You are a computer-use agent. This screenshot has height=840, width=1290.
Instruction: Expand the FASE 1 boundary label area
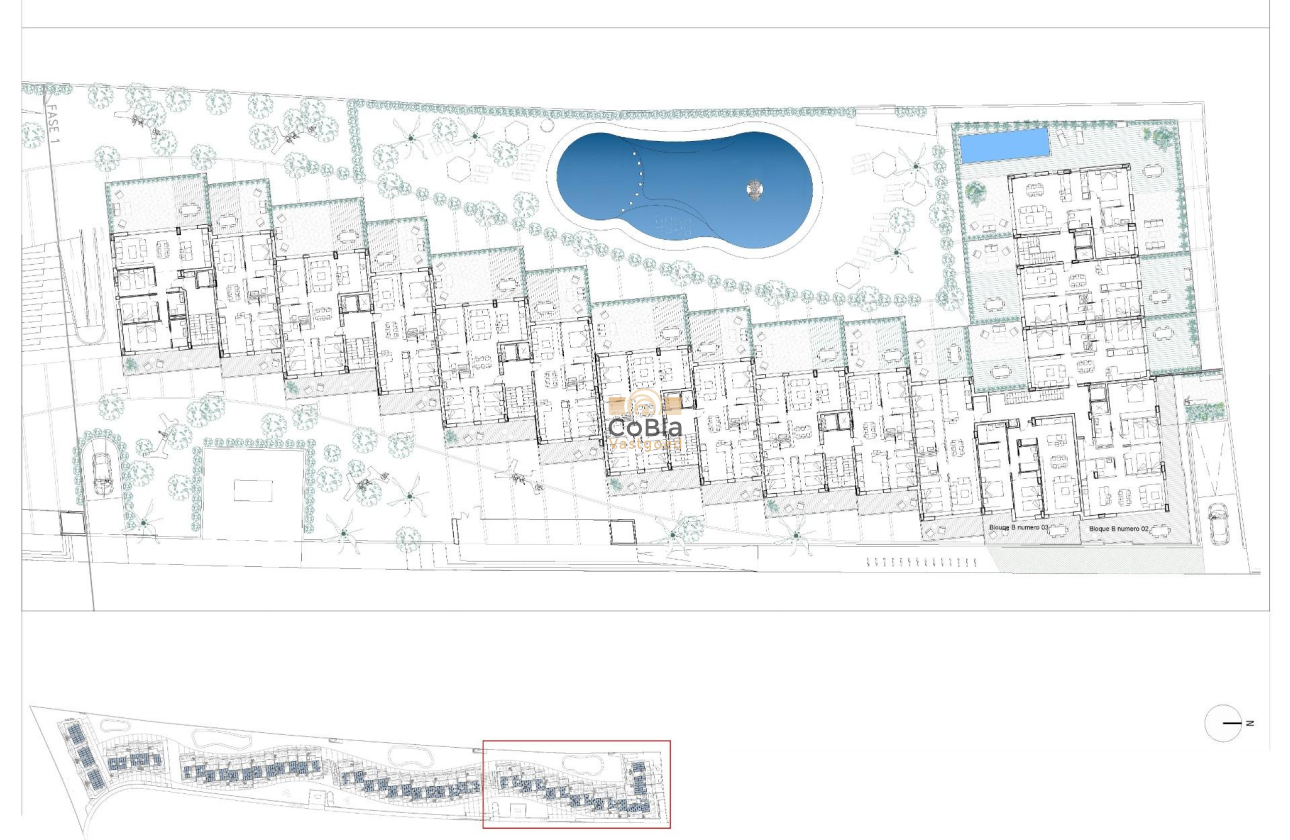(52, 125)
